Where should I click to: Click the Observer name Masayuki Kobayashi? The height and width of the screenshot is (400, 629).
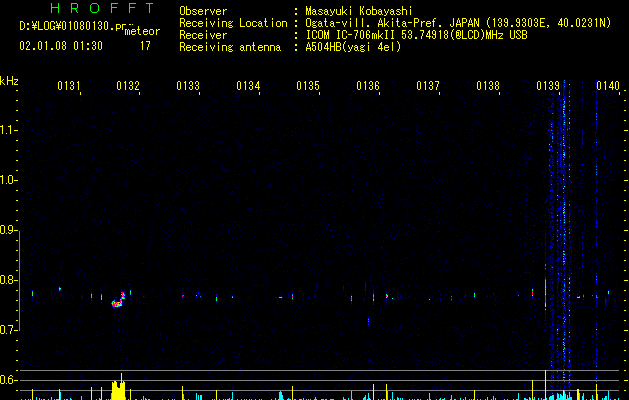(359, 11)
